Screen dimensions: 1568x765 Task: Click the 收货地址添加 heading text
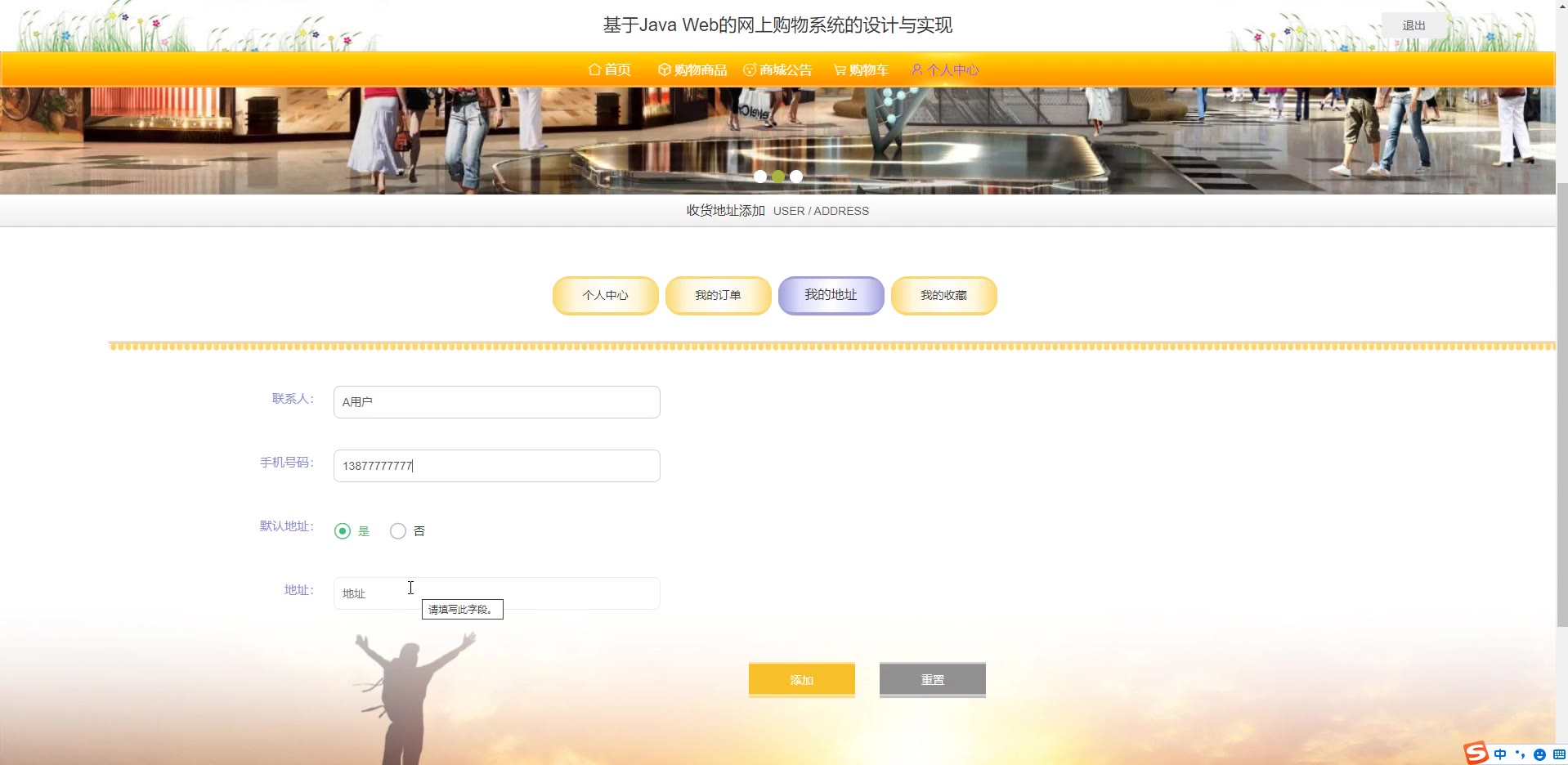[x=726, y=211]
